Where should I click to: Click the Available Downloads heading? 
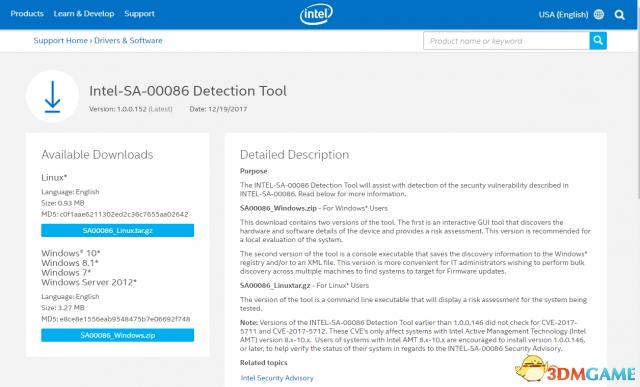(x=97, y=154)
